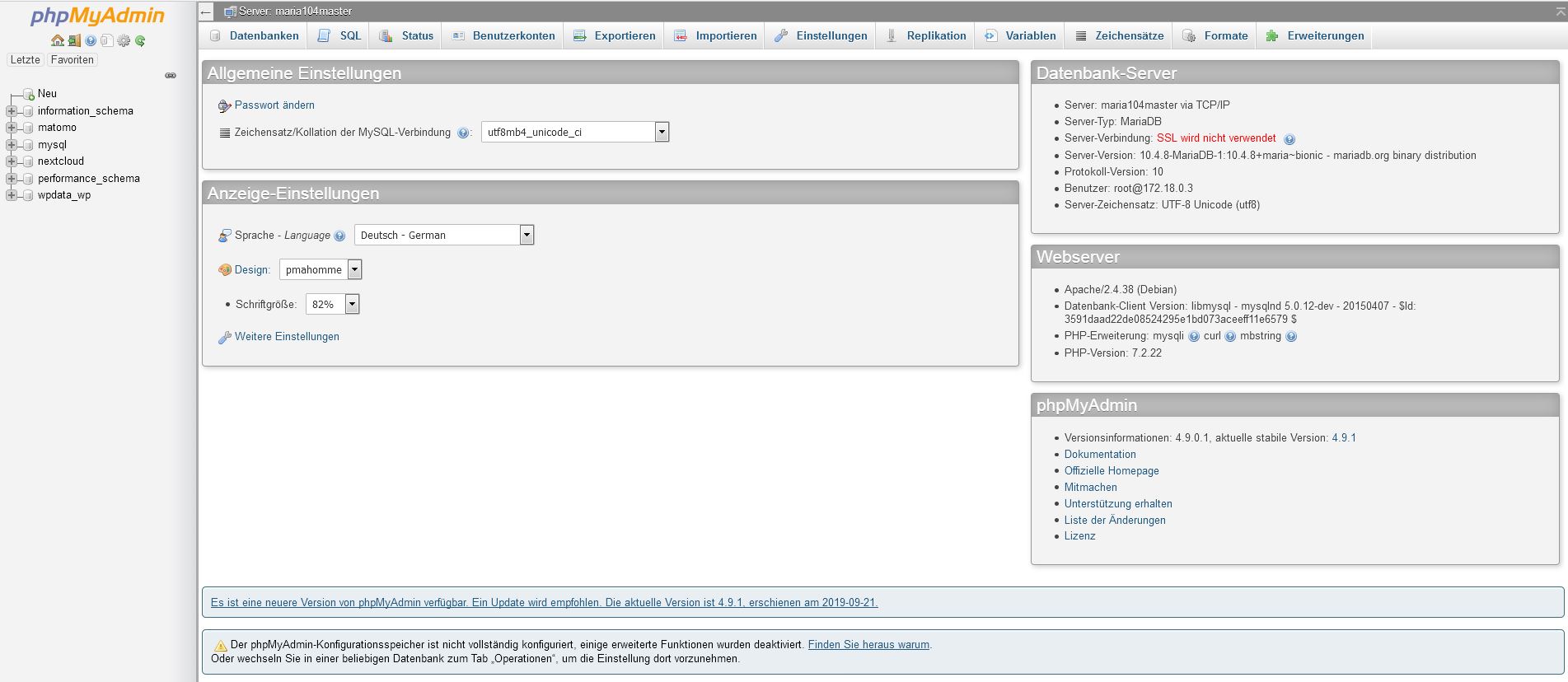Switch to the Datenbanken tab
1568x682 pixels.
coord(254,35)
